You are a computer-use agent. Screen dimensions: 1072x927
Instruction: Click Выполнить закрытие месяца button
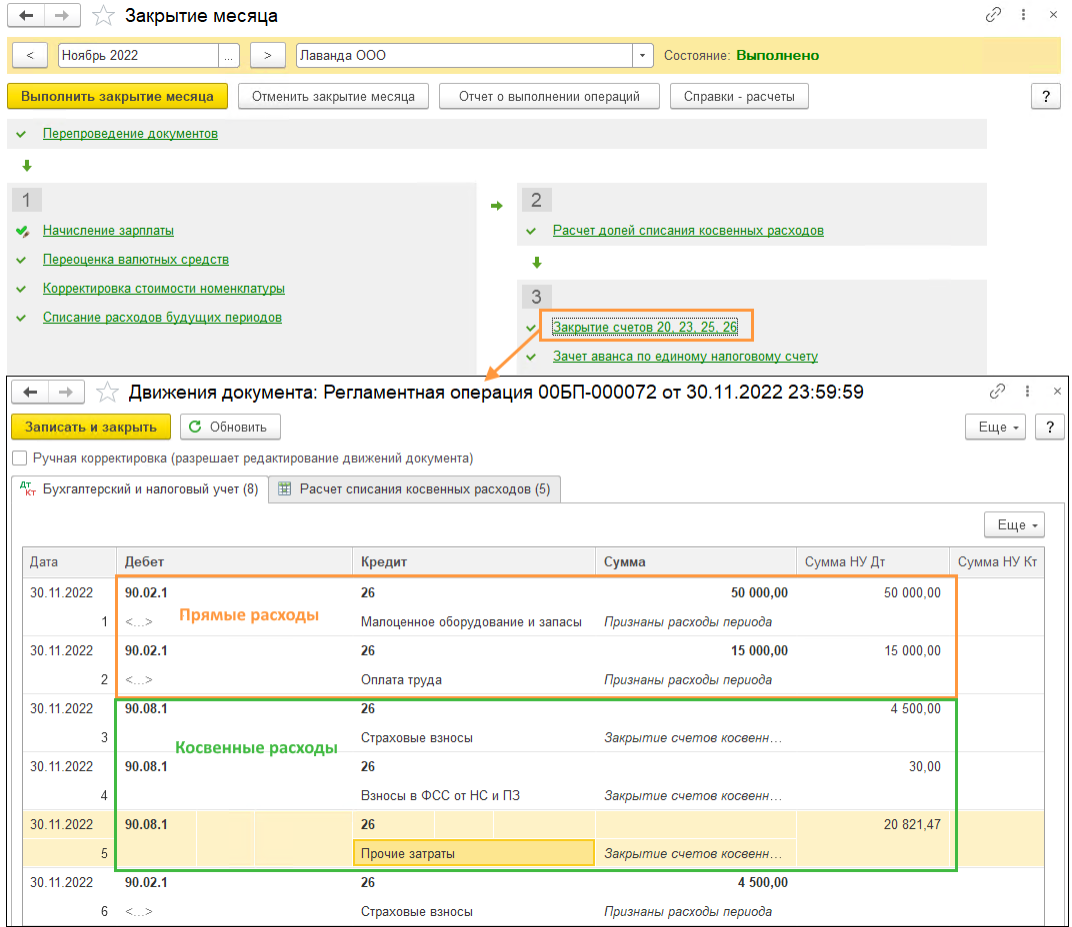click(x=118, y=96)
